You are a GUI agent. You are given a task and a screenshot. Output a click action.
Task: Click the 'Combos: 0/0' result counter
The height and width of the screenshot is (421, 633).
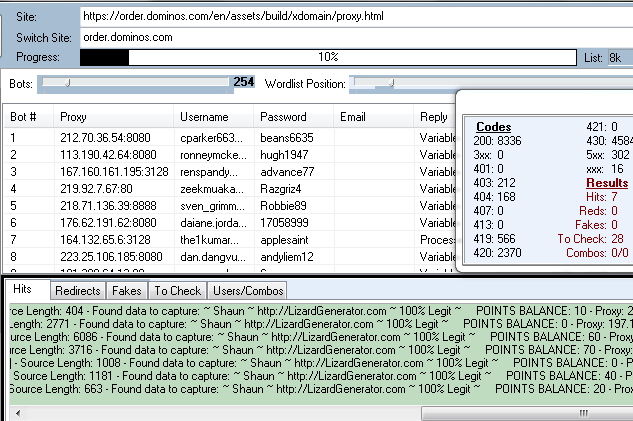[597, 253]
